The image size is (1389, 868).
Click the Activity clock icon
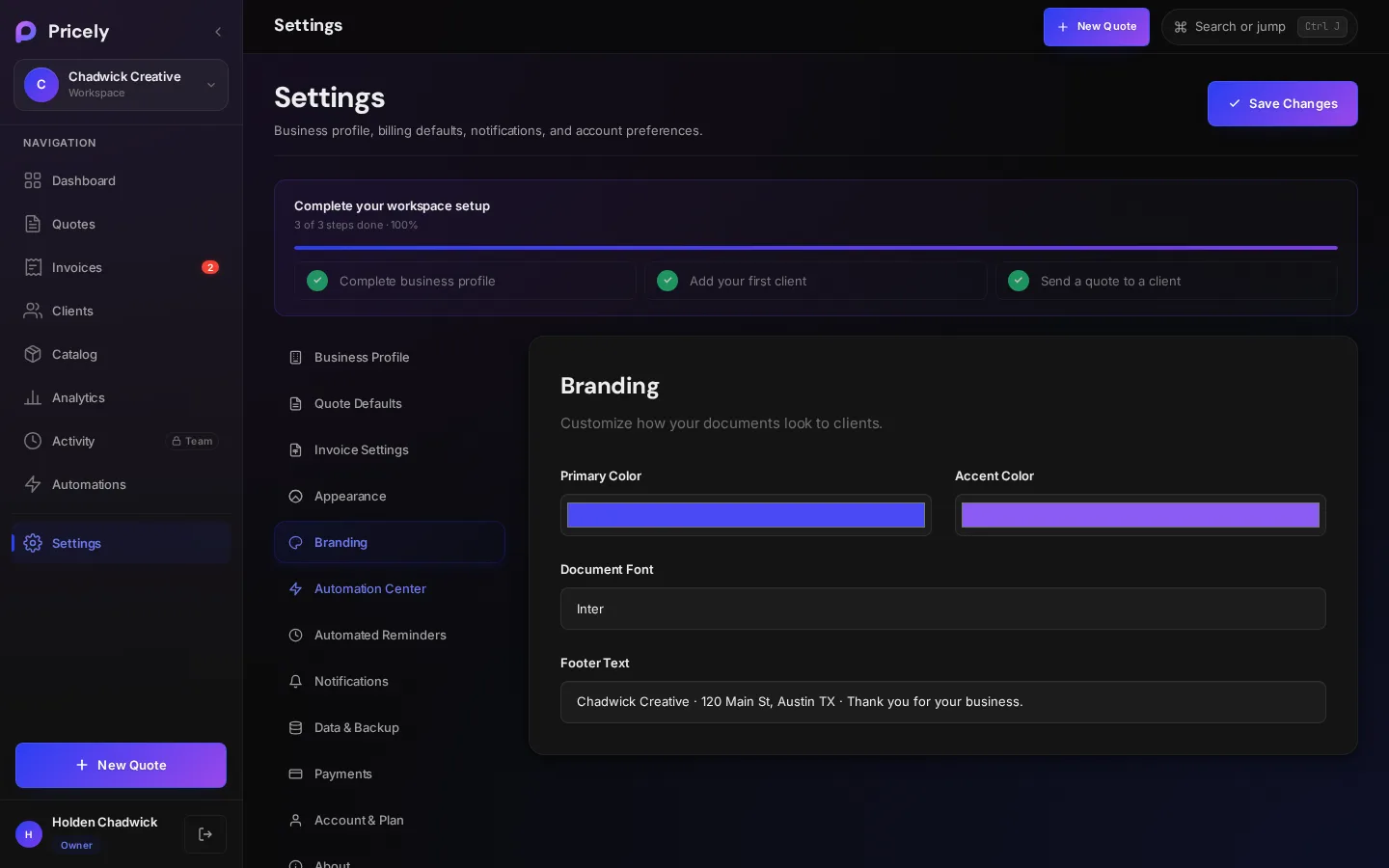[33, 441]
